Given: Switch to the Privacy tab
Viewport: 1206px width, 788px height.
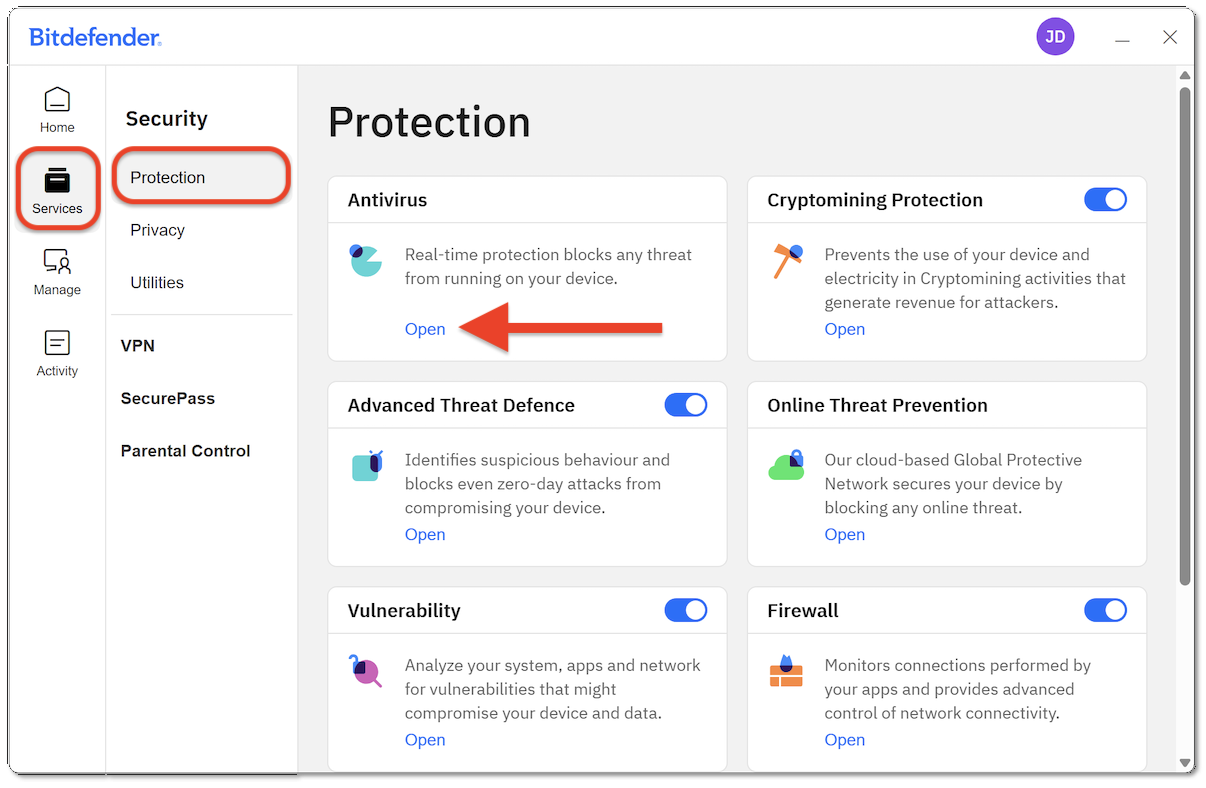Looking at the screenshot, I should [x=157, y=229].
